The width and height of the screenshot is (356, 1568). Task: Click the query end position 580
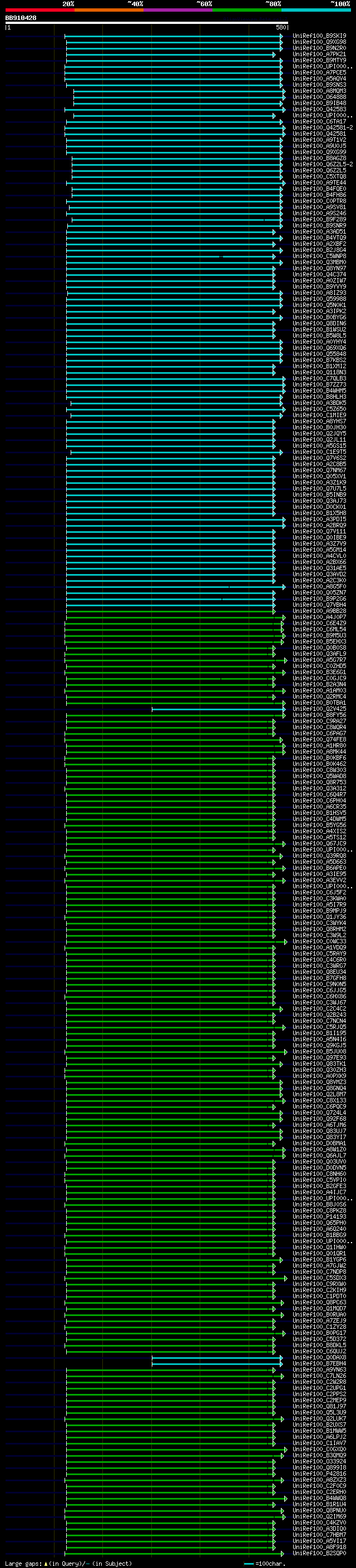[x=280, y=27]
